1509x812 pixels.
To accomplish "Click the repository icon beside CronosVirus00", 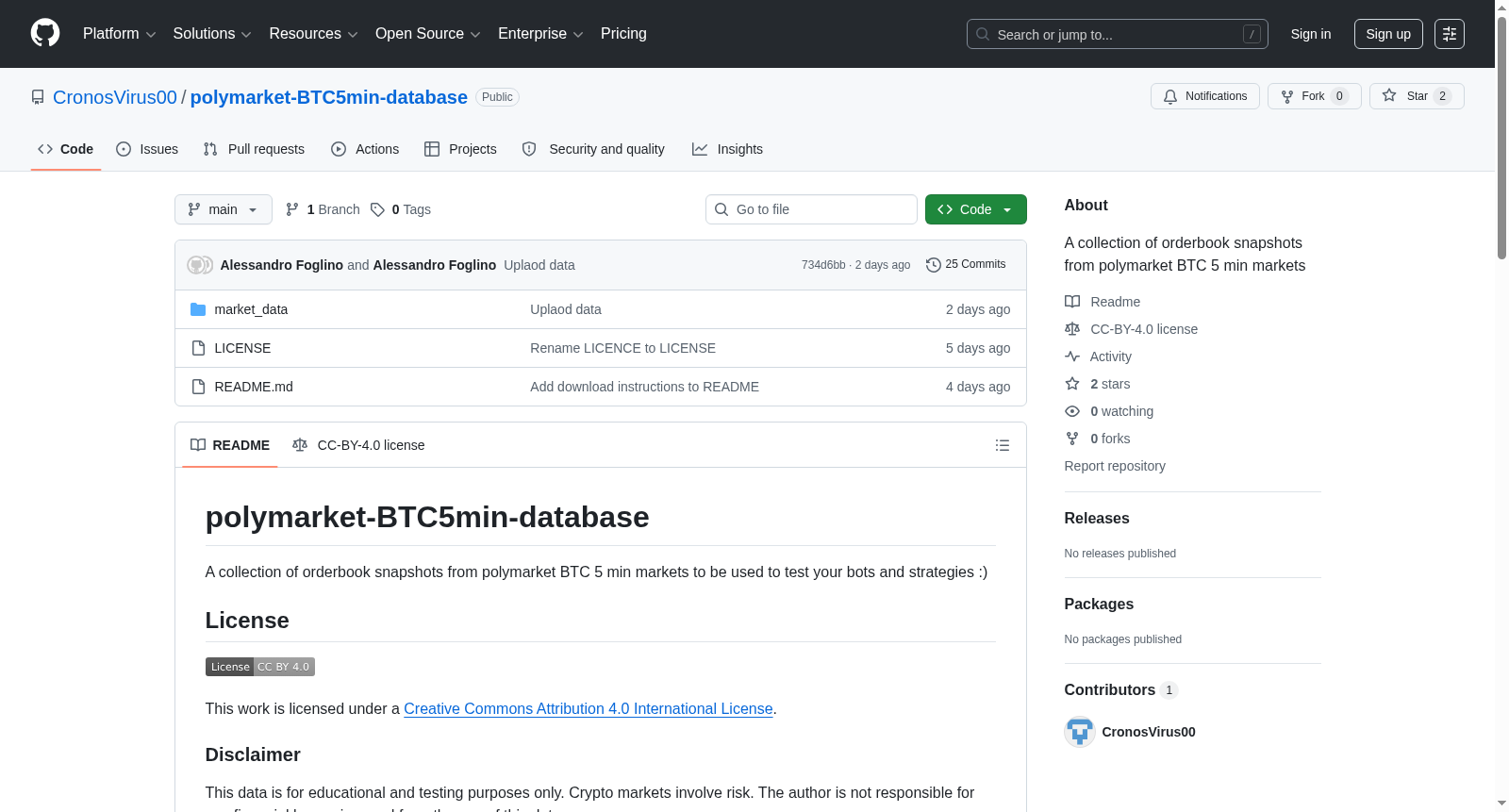I will click(x=38, y=97).
